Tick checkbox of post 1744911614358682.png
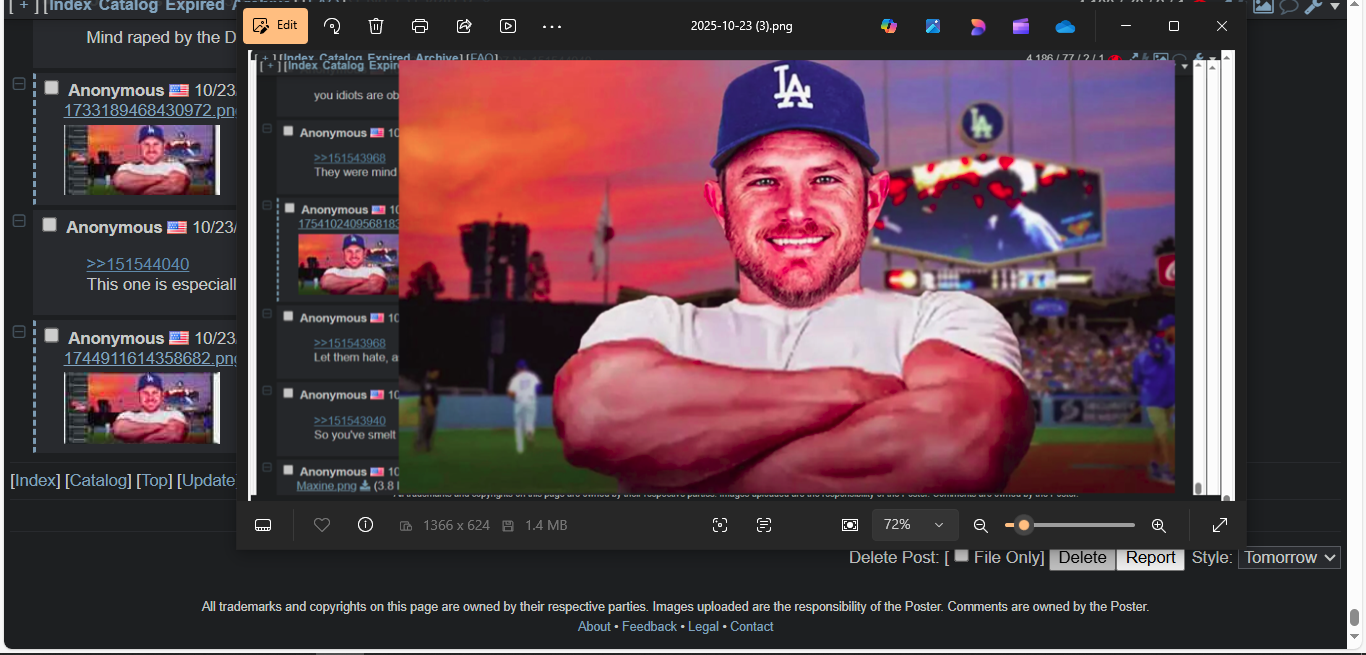The height and width of the screenshot is (655, 1366). click(x=52, y=336)
